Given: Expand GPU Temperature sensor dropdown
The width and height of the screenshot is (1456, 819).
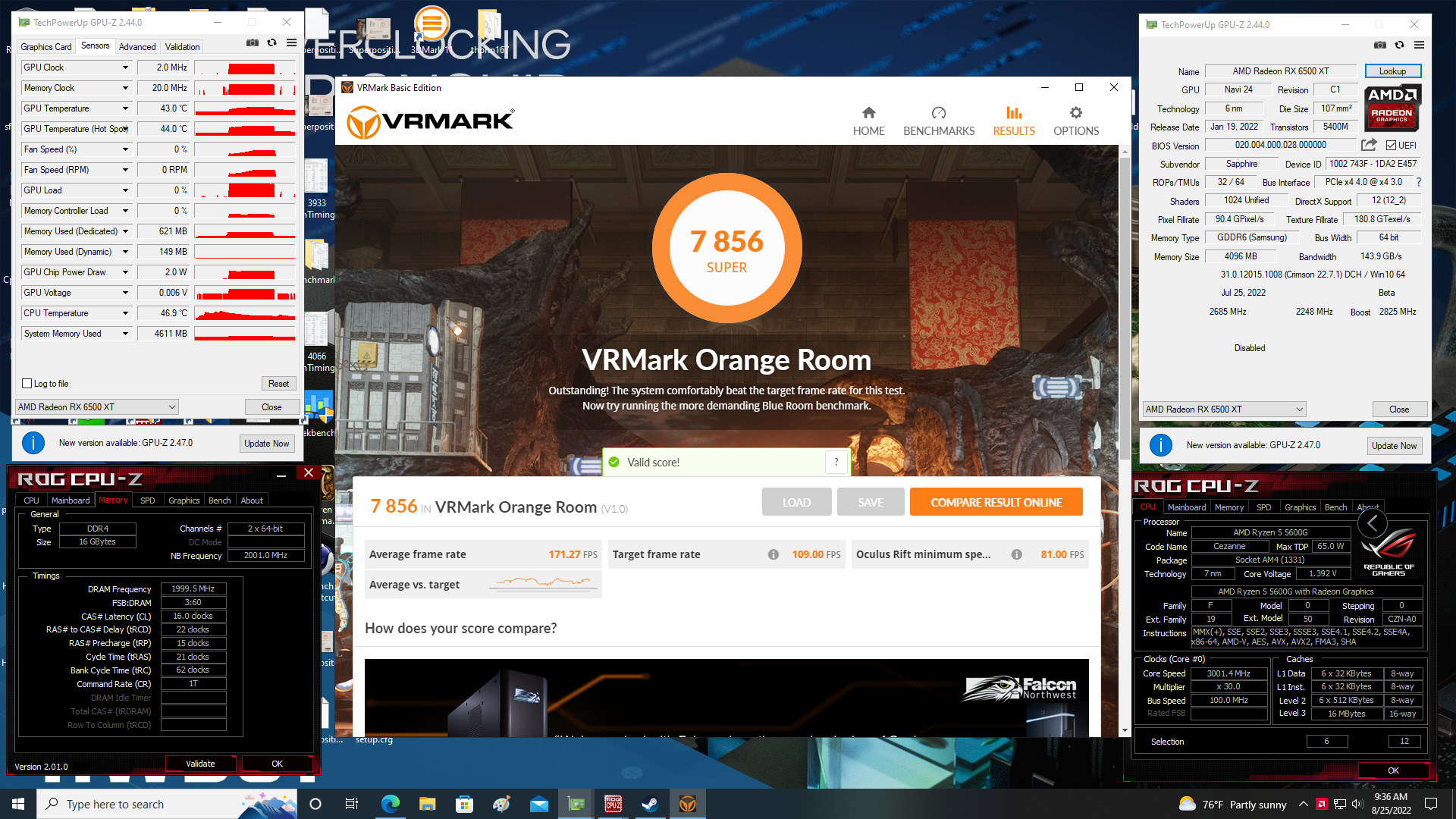Looking at the screenshot, I should point(125,108).
